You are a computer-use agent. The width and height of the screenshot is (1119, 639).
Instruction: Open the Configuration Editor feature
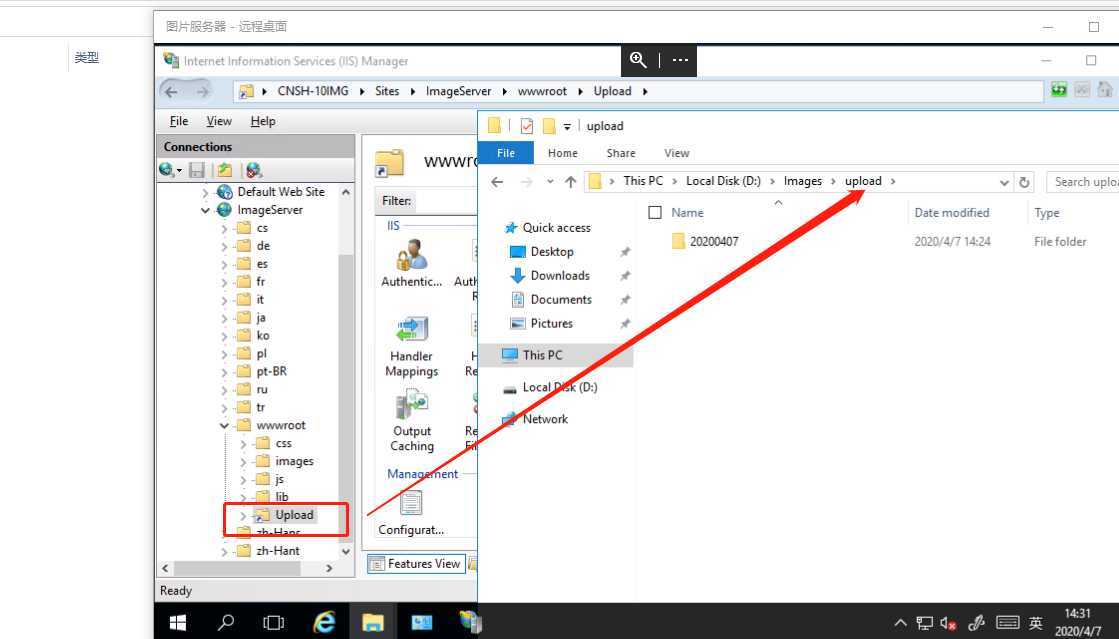coord(411,513)
